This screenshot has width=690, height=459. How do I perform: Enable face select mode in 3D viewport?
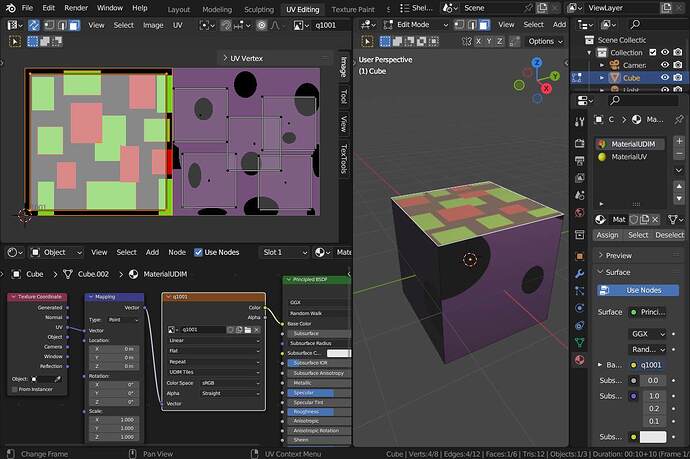(x=484, y=25)
